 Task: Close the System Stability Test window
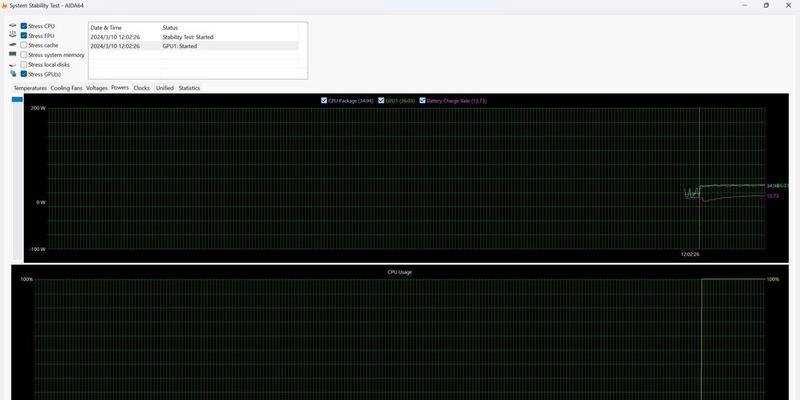point(788,6)
